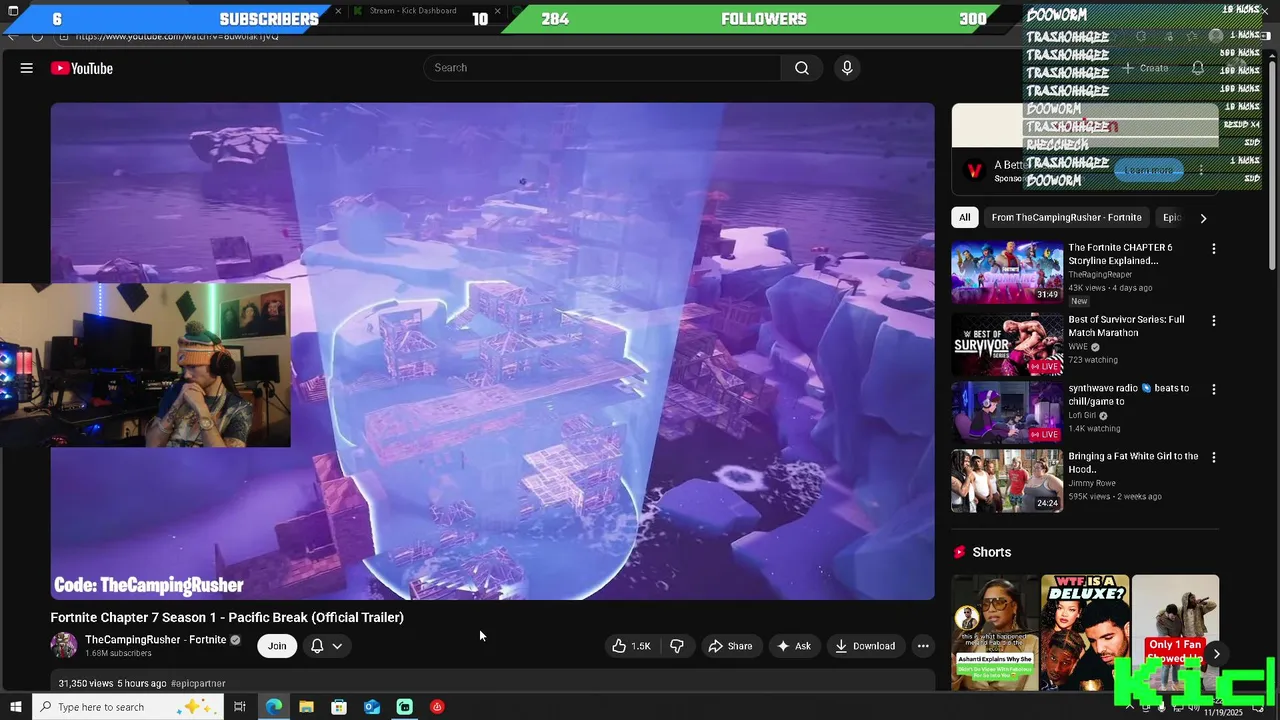Image resolution: width=1280 pixels, height=720 pixels.
Task: Select From TheCampingRusher - Fortnite chip
Action: pos(1066,217)
